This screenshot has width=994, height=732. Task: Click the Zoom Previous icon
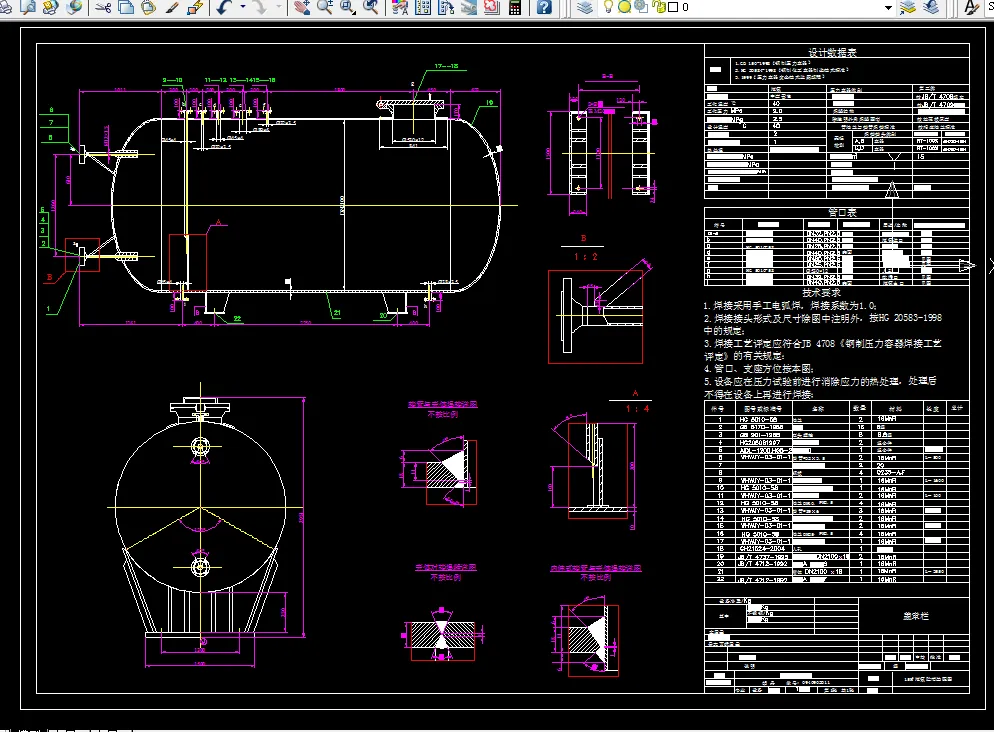tap(371, 7)
